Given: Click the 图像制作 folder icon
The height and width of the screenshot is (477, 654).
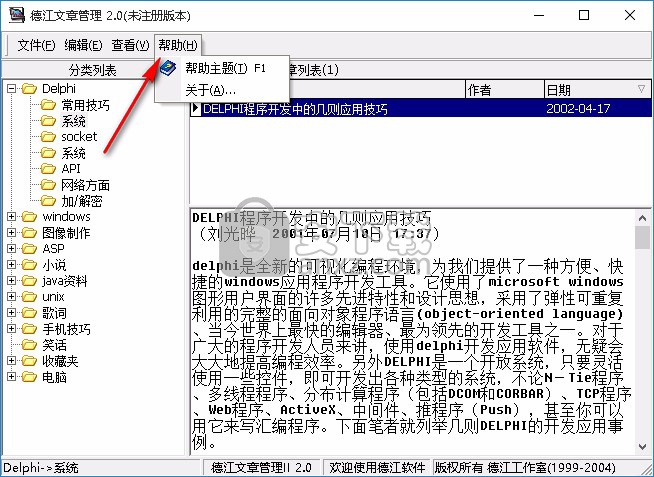Looking at the screenshot, I should [x=29, y=233].
